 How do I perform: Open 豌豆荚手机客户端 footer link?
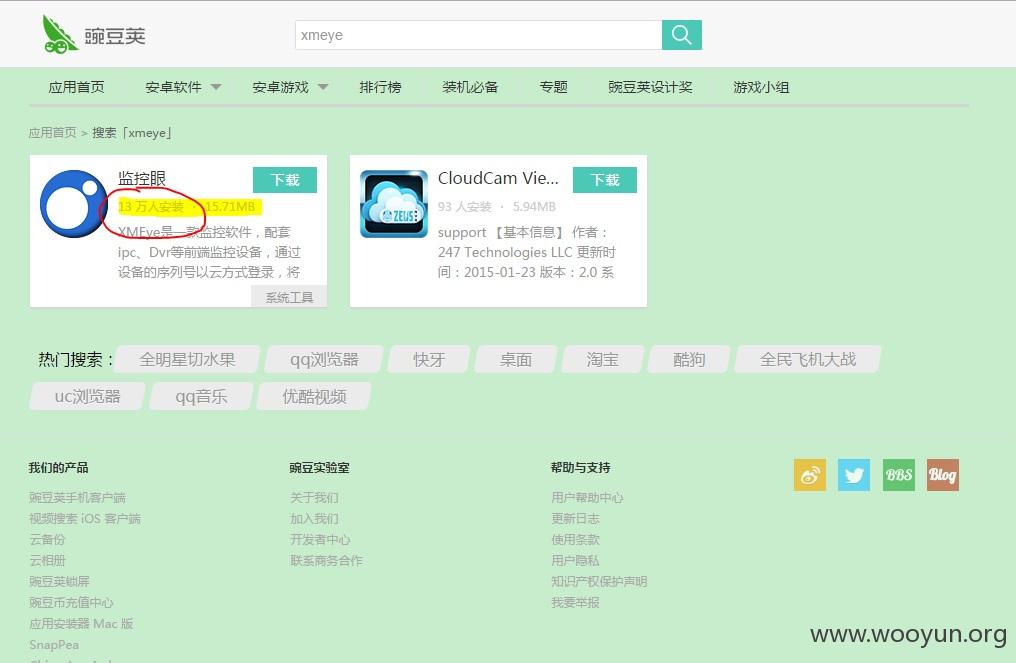click(77, 498)
